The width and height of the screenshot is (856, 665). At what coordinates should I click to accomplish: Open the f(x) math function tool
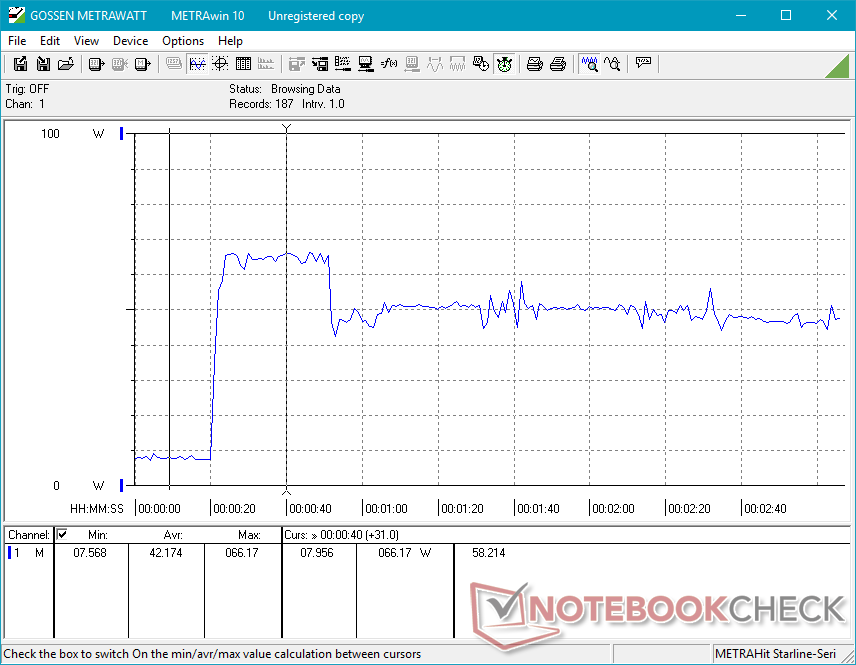pyautogui.click(x=389, y=64)
